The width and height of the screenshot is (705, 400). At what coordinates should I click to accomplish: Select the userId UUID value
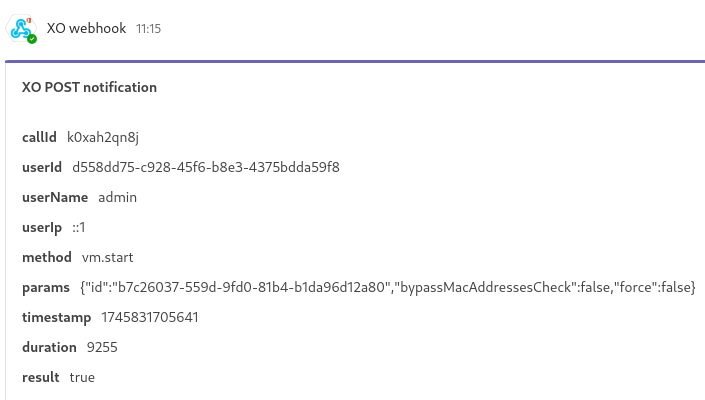[206, 167]
